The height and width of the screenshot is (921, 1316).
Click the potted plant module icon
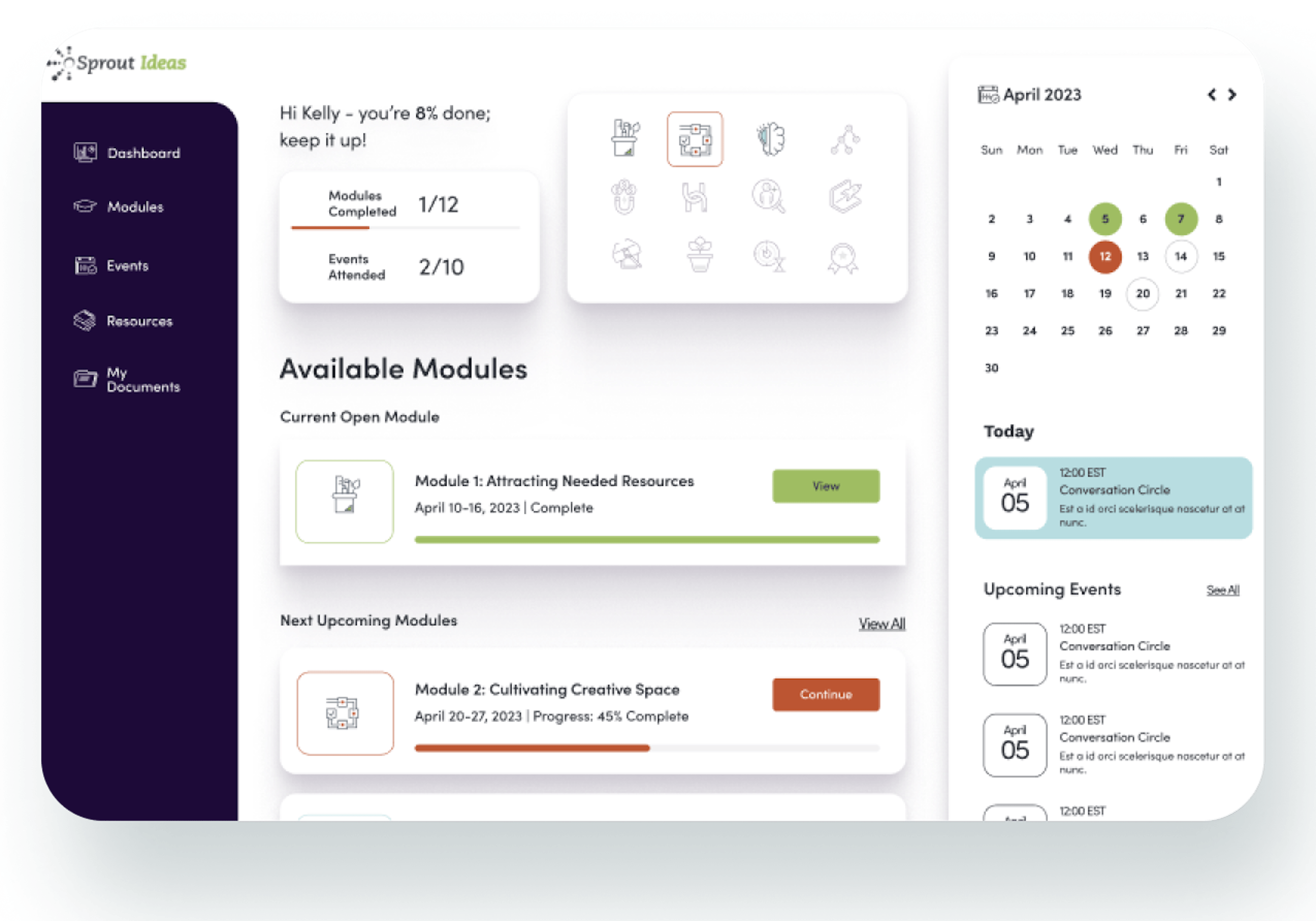(x=699, y=255)
